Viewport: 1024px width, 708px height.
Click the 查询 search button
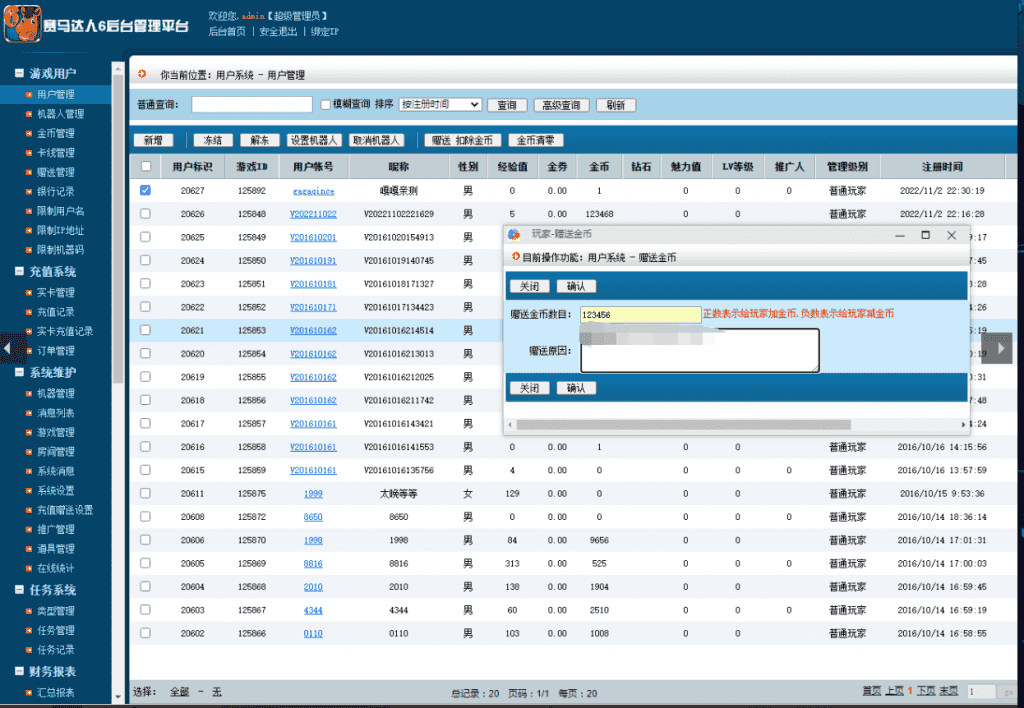(x=507, y=105)
